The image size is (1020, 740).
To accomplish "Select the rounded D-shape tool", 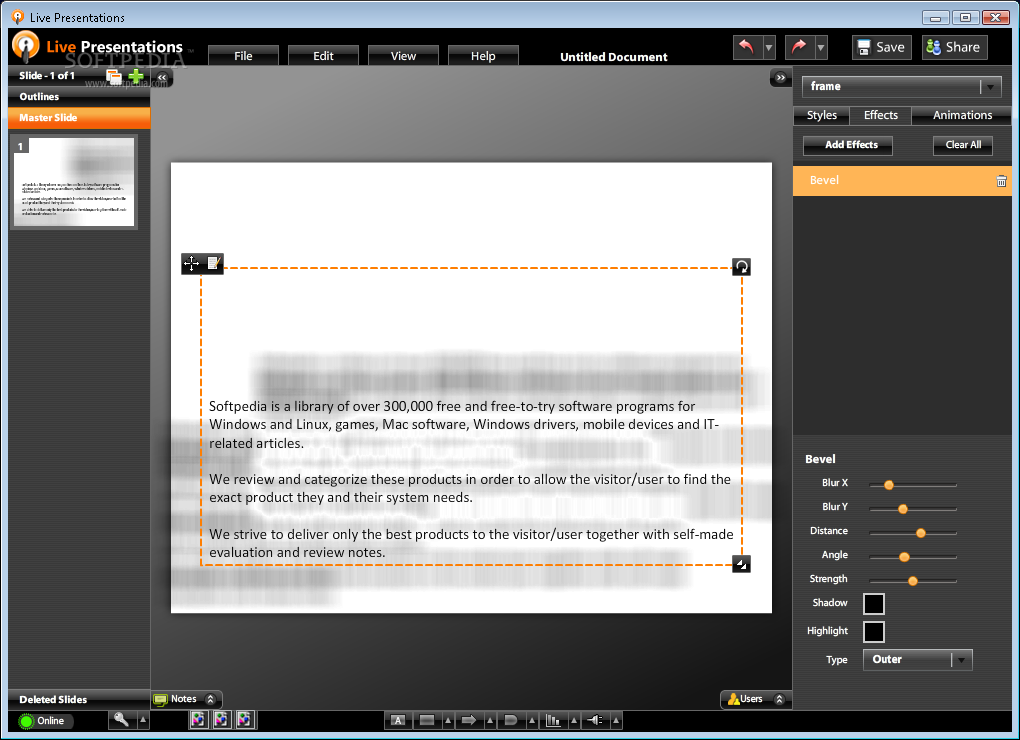I will (x=511, y=720).
